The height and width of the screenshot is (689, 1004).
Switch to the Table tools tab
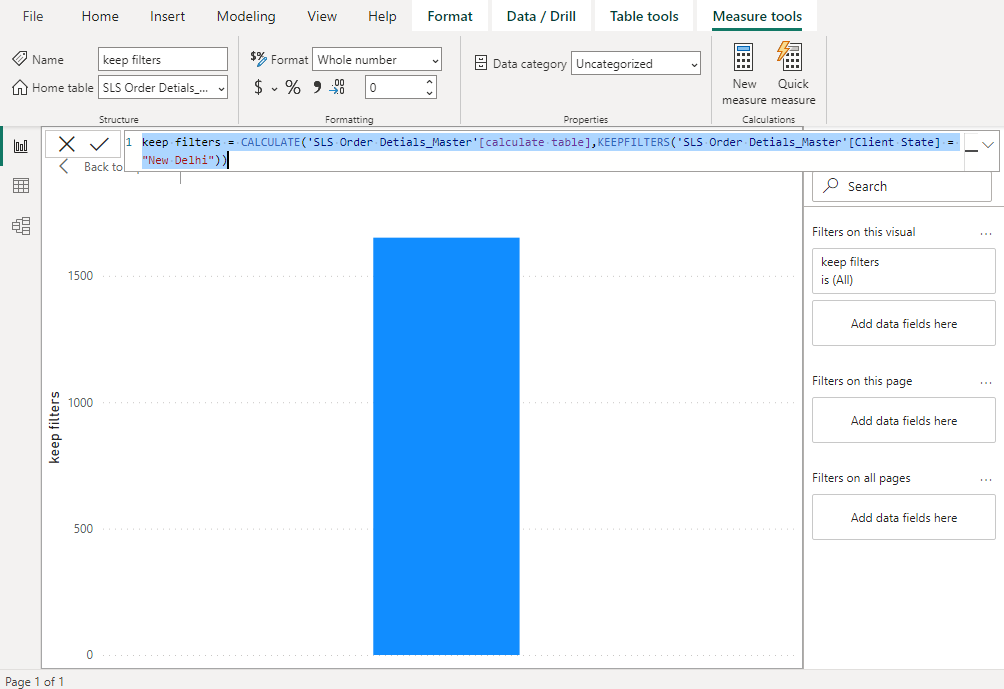click(644, 16)
